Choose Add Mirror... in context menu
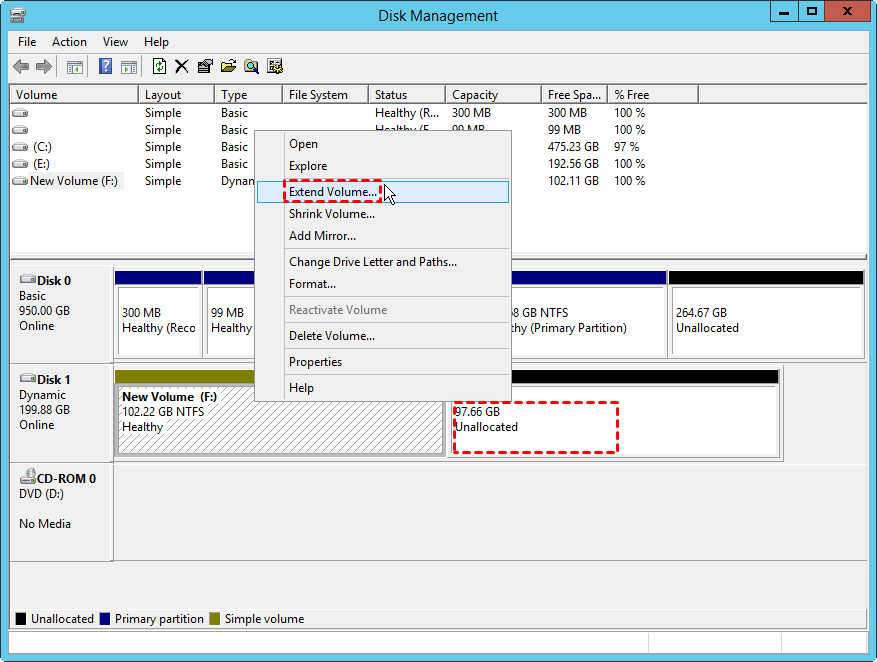The width and height of the screenshot is (877, 662). tap(383, 236)
